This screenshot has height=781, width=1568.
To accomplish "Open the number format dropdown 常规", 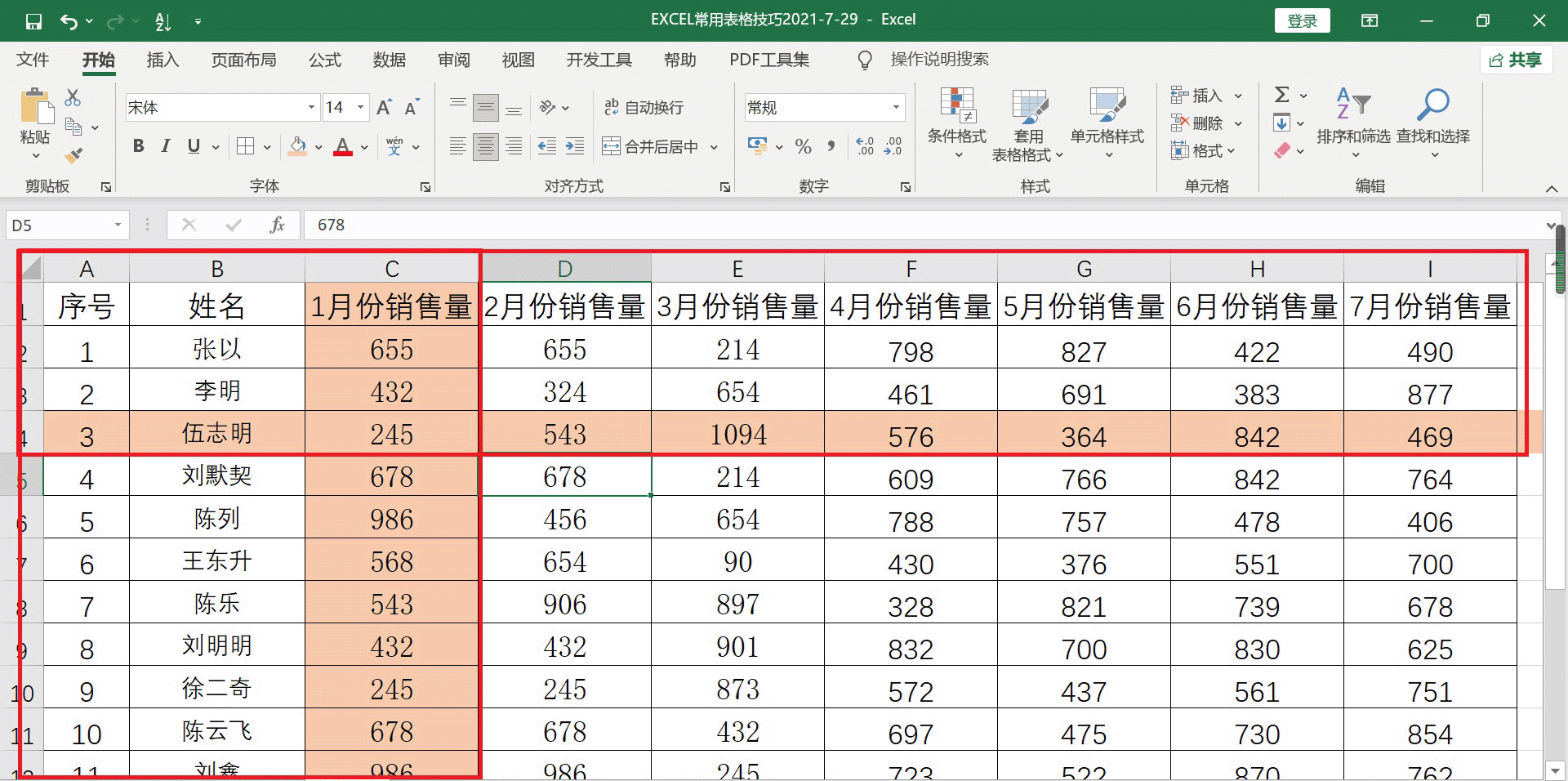I will (x=896, y=107).
